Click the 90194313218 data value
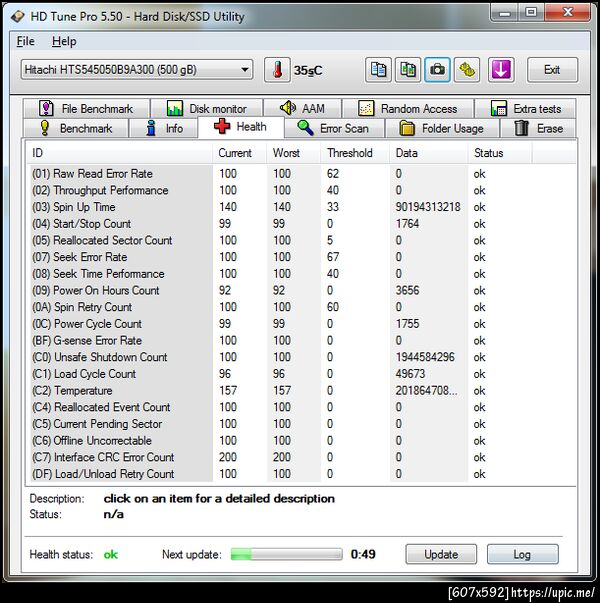600x603 pixels. (428, 207)
